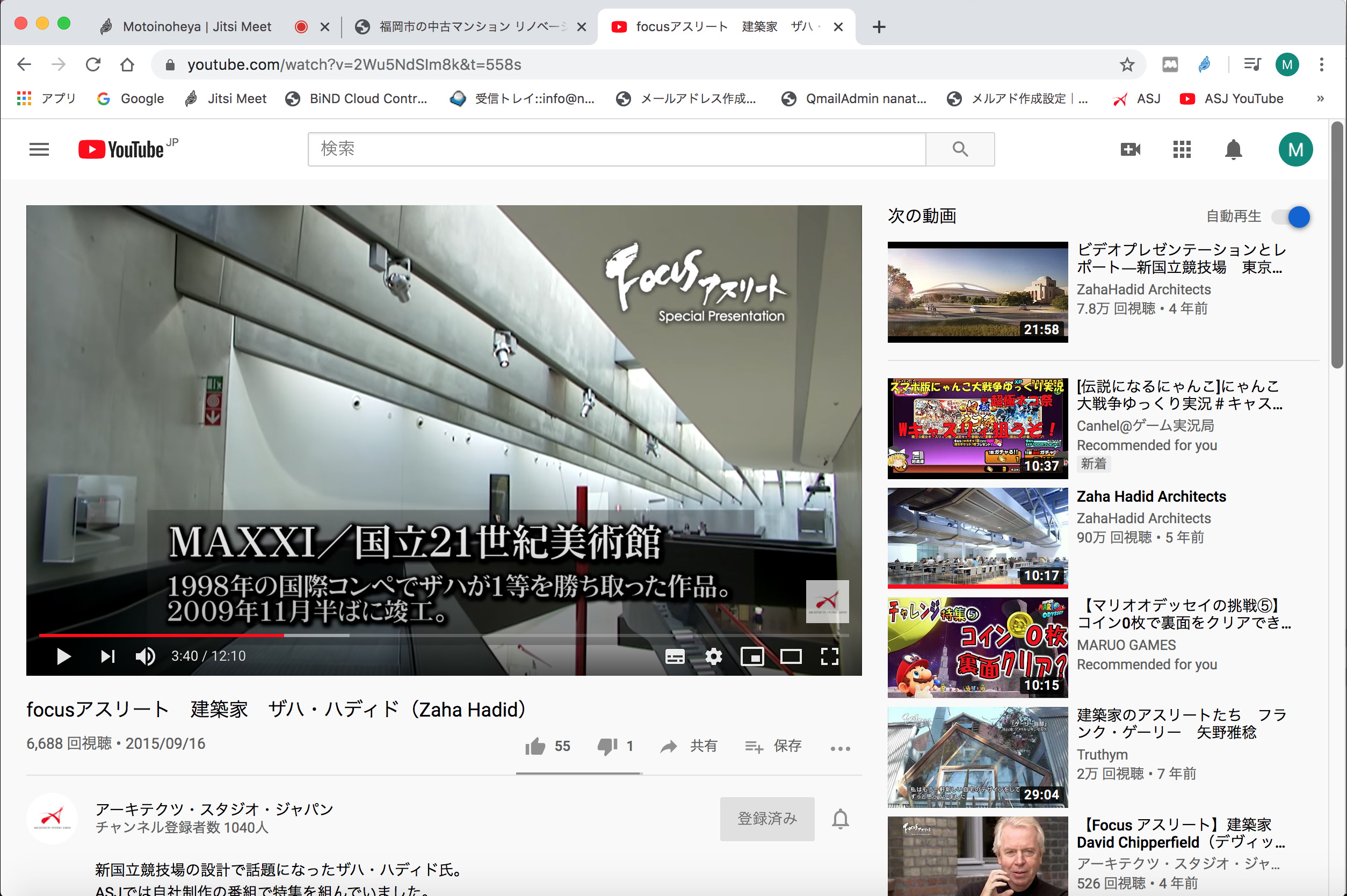Switch to 福岡市の中古マンション tab

coord(472,27)
